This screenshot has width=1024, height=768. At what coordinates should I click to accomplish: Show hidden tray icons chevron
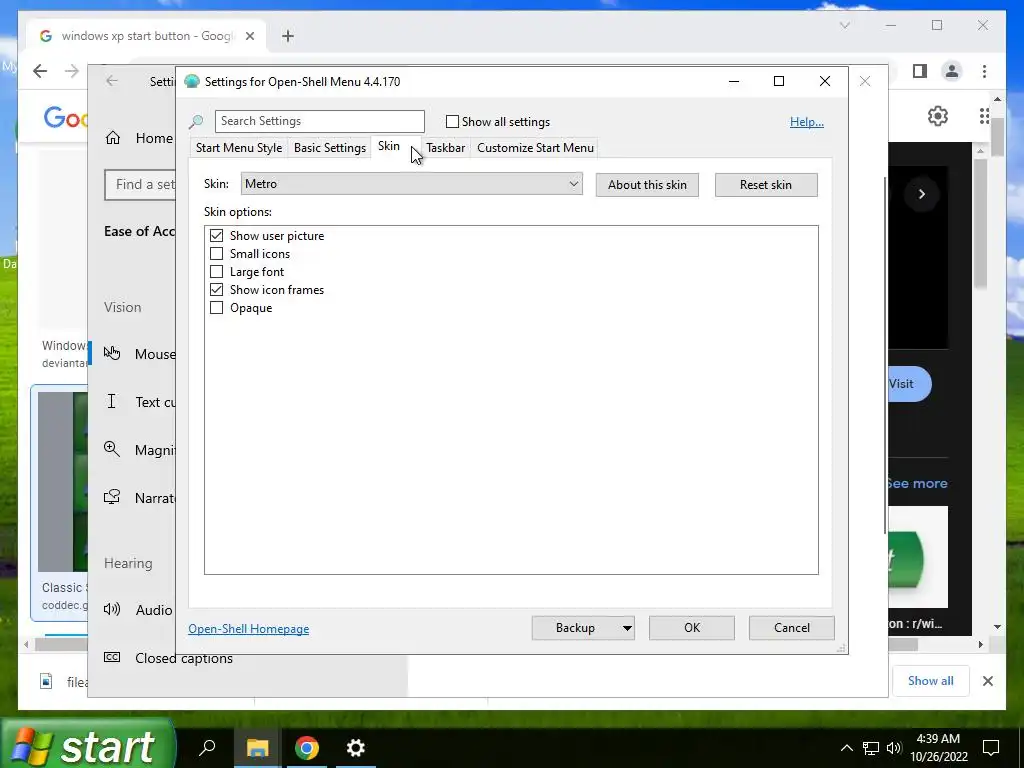click(846, 748)
